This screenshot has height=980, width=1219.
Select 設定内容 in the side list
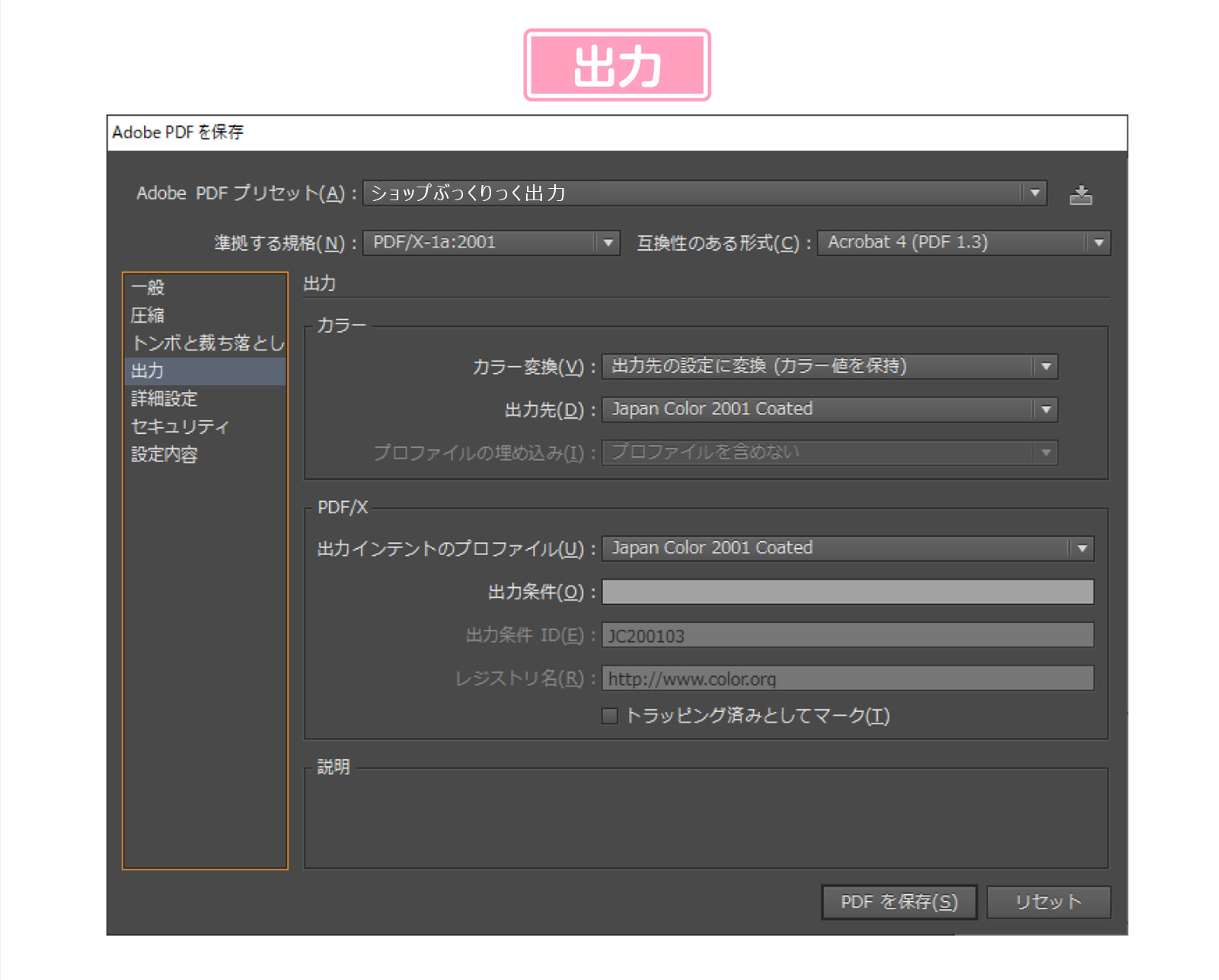pyautogui.click(x=205, y=455)
